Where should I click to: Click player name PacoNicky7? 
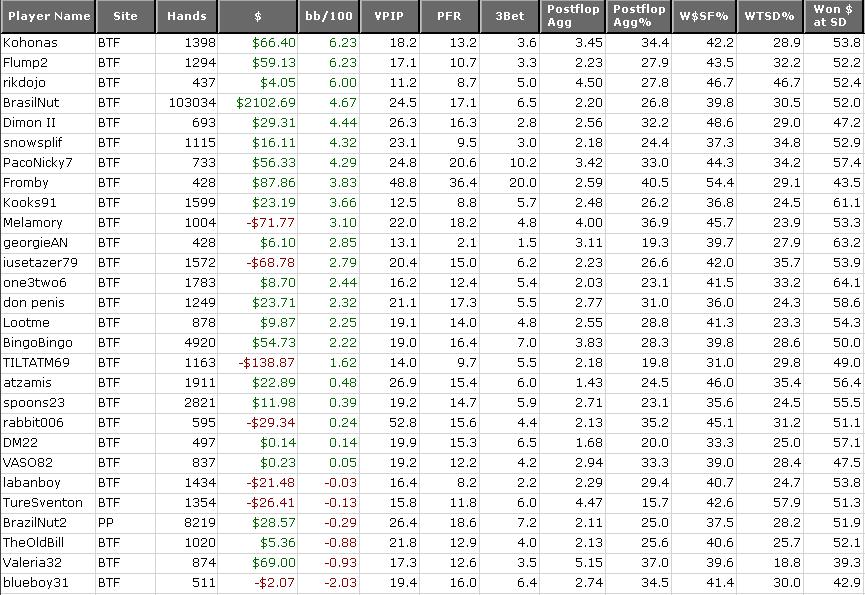(38, 163)
